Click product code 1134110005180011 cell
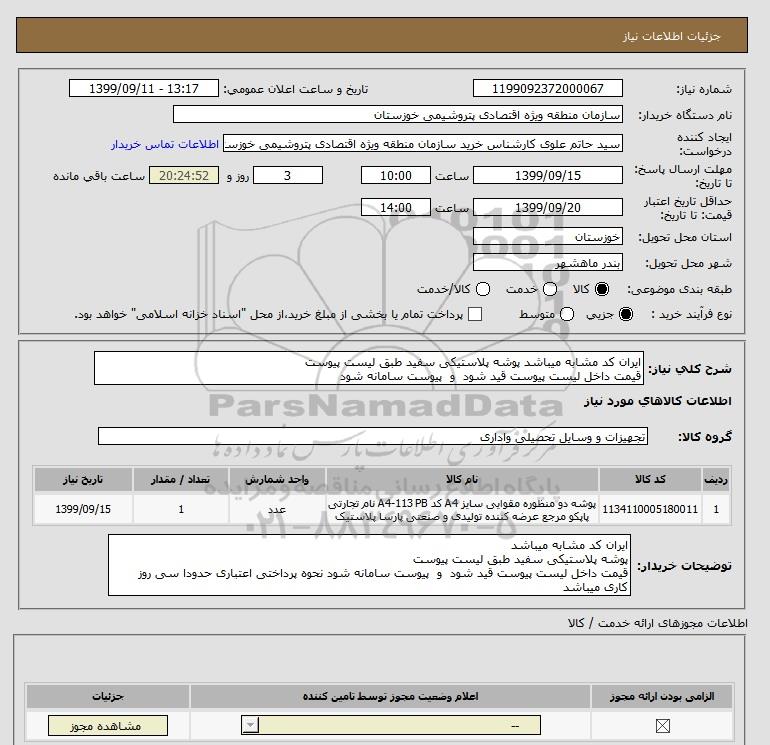Viewport: 770px width, 745px height. tap(650, 509)
